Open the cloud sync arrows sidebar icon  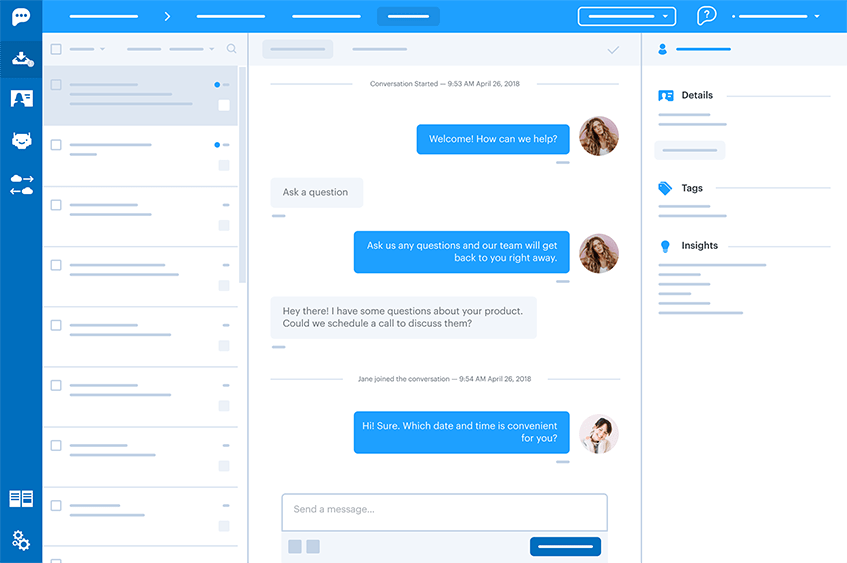click(22, 184)
